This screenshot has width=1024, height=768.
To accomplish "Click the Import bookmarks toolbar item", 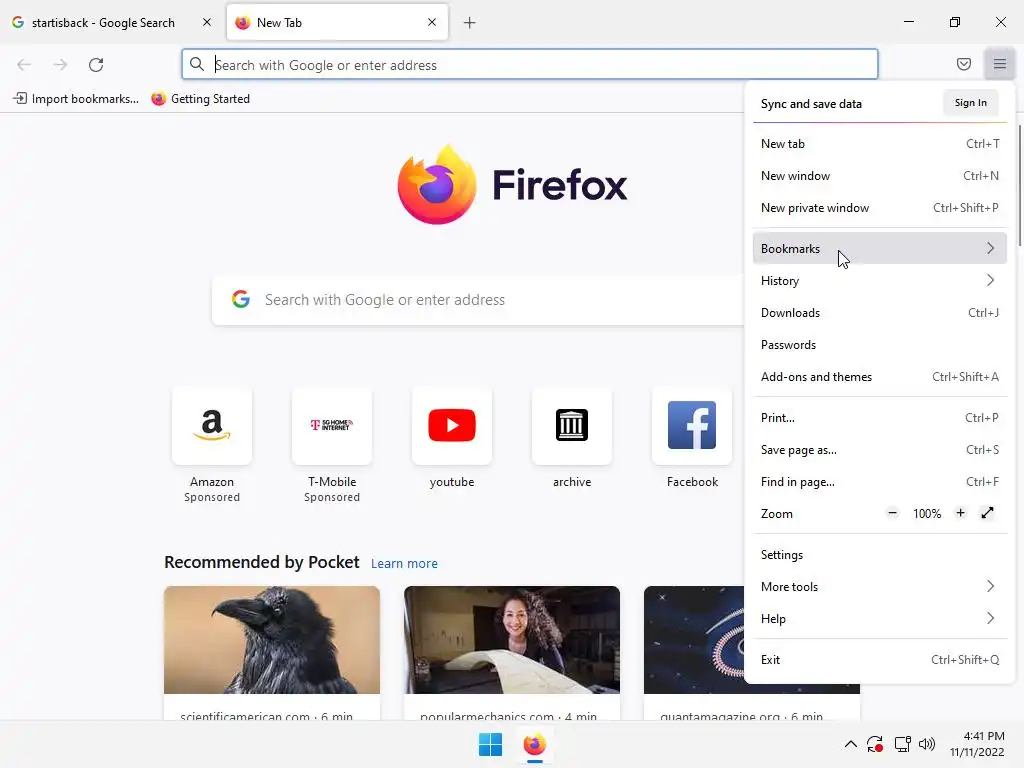I will (x=76, y=99).
